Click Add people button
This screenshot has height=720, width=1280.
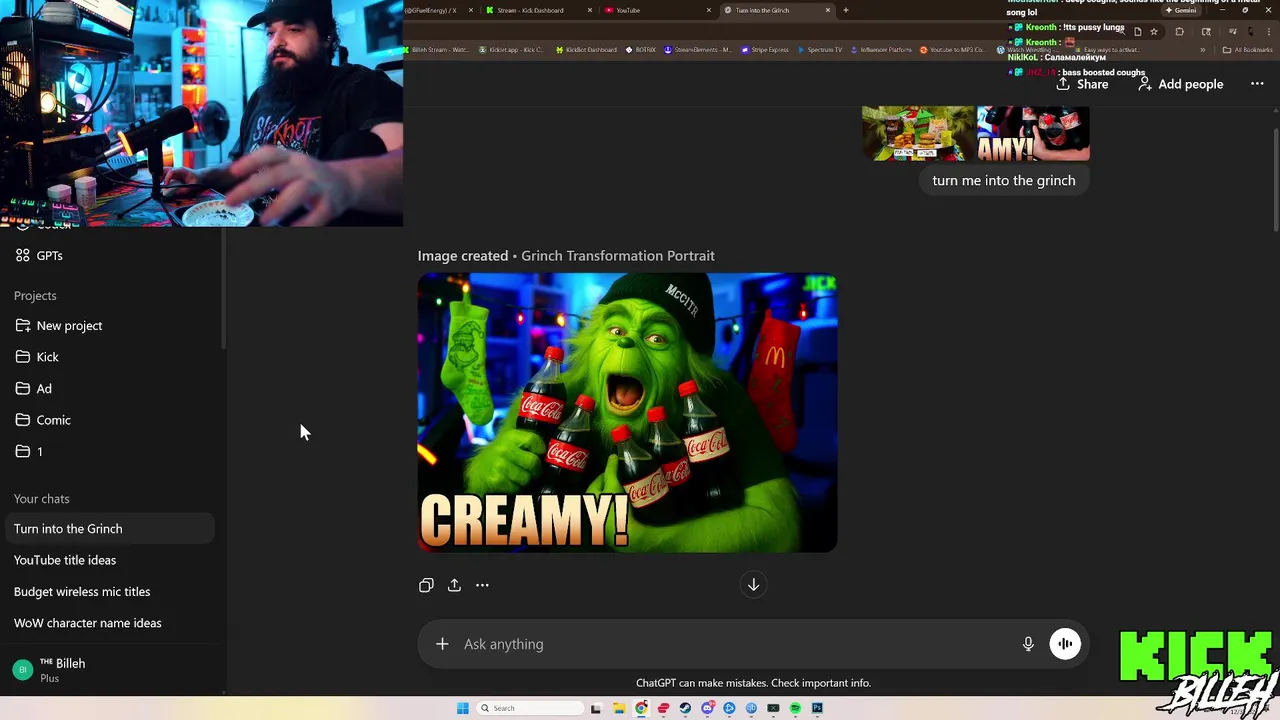1180,84
